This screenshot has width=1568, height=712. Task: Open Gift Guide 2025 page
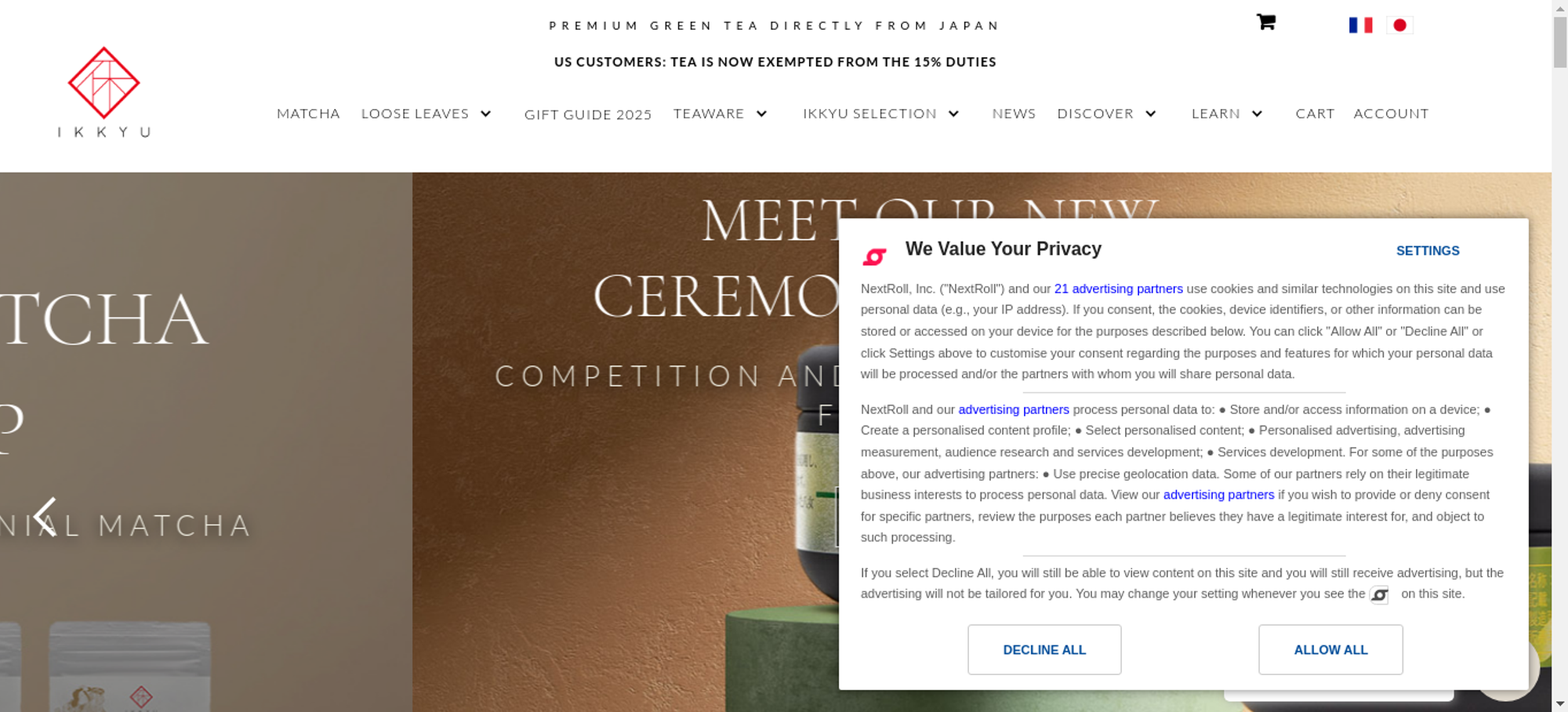pos(588,114)
